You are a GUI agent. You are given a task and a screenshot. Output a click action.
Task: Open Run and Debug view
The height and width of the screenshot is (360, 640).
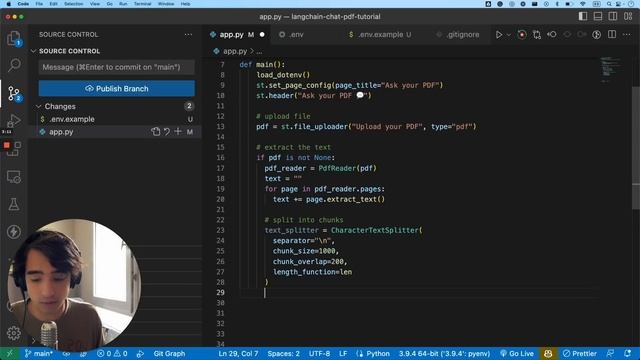14,121
